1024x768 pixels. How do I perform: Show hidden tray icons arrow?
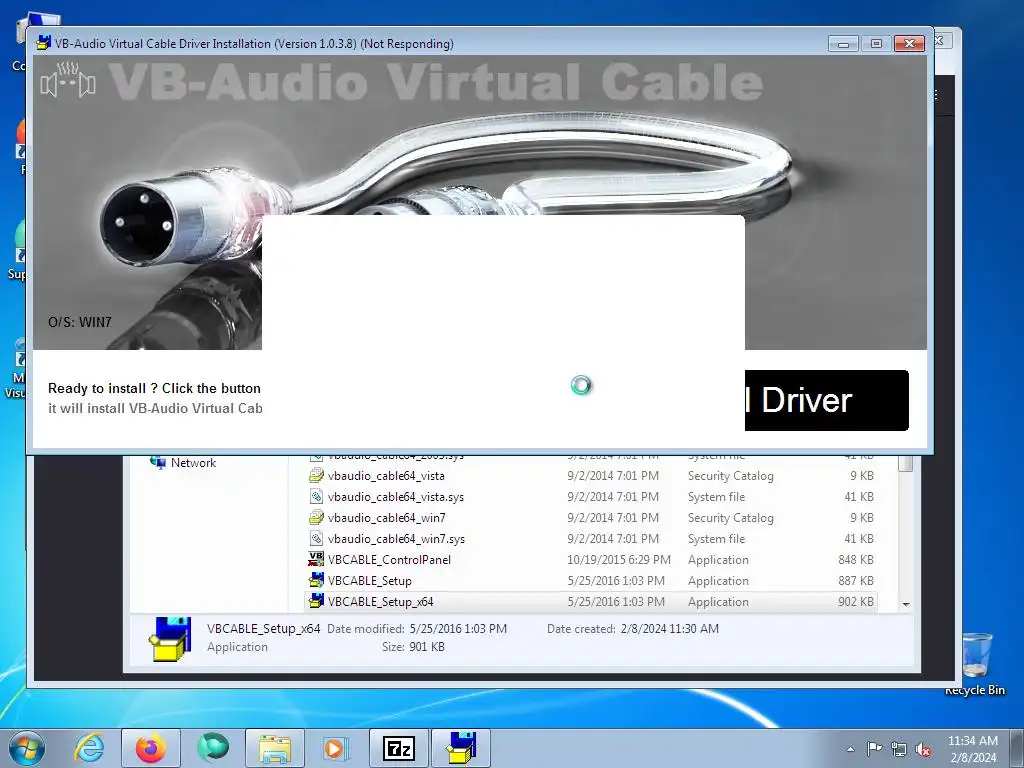pyautogui.click(x=850, y=749)
